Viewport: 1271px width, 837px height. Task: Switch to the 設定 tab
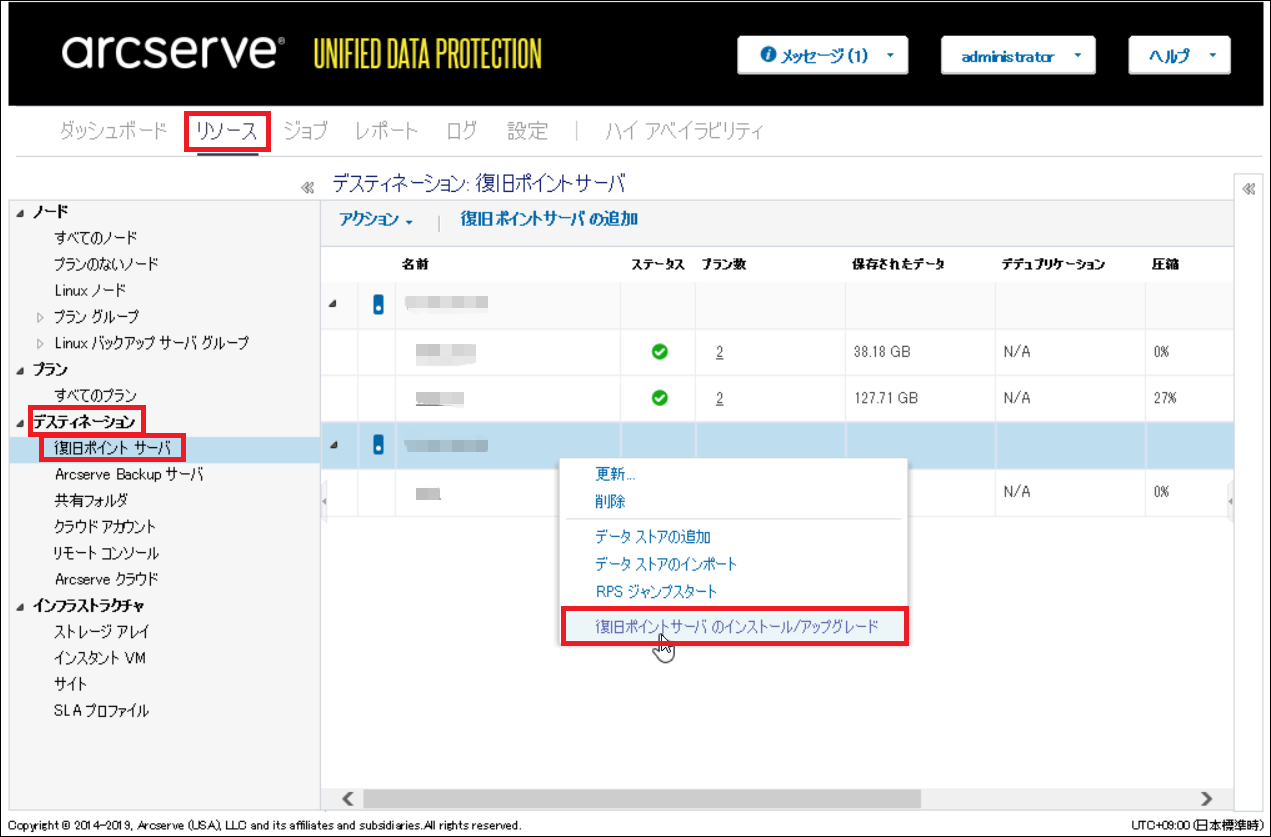[x=527, y=131]
